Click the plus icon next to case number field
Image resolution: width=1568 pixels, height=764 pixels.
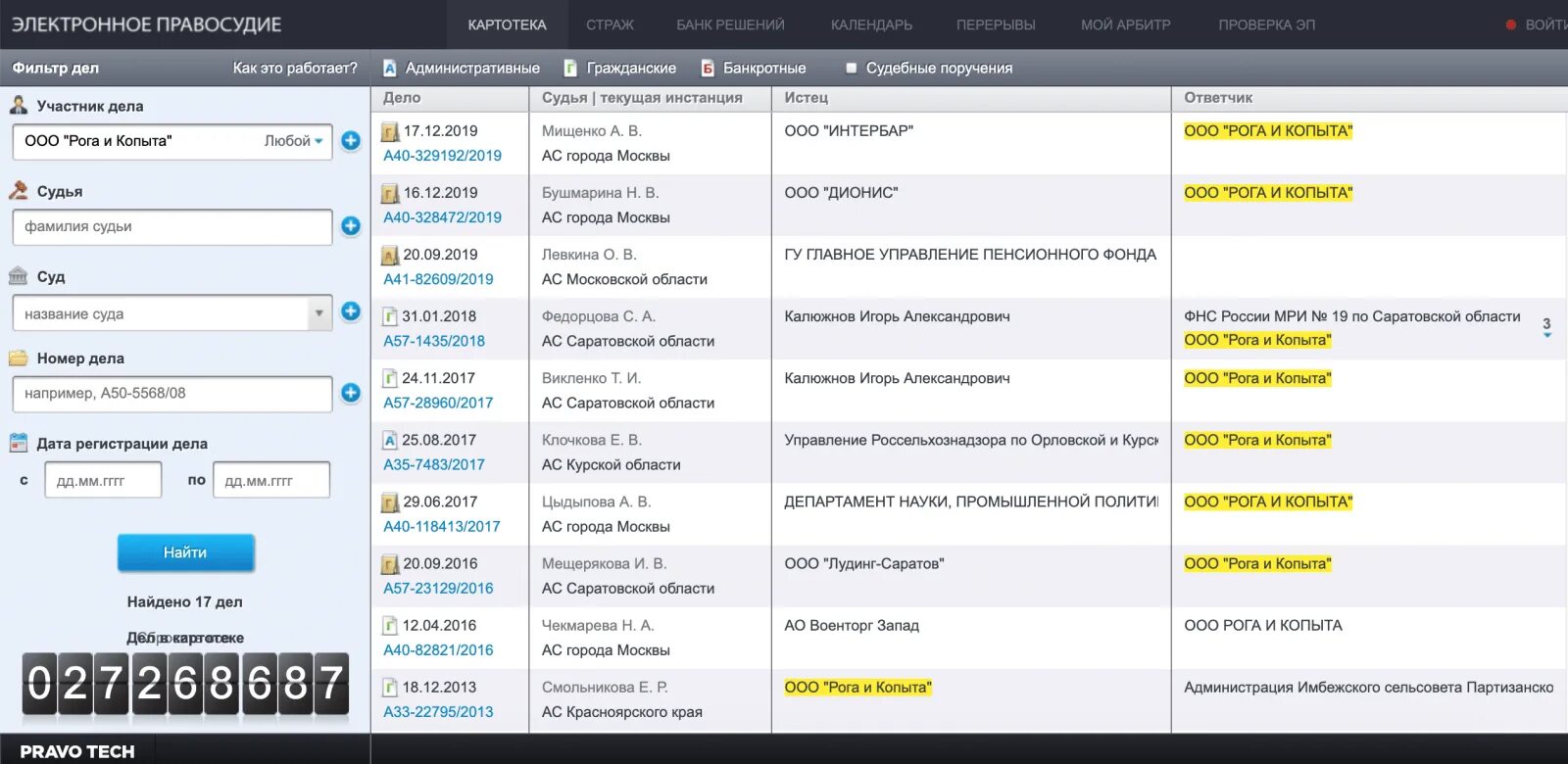[x=351, y=393]
